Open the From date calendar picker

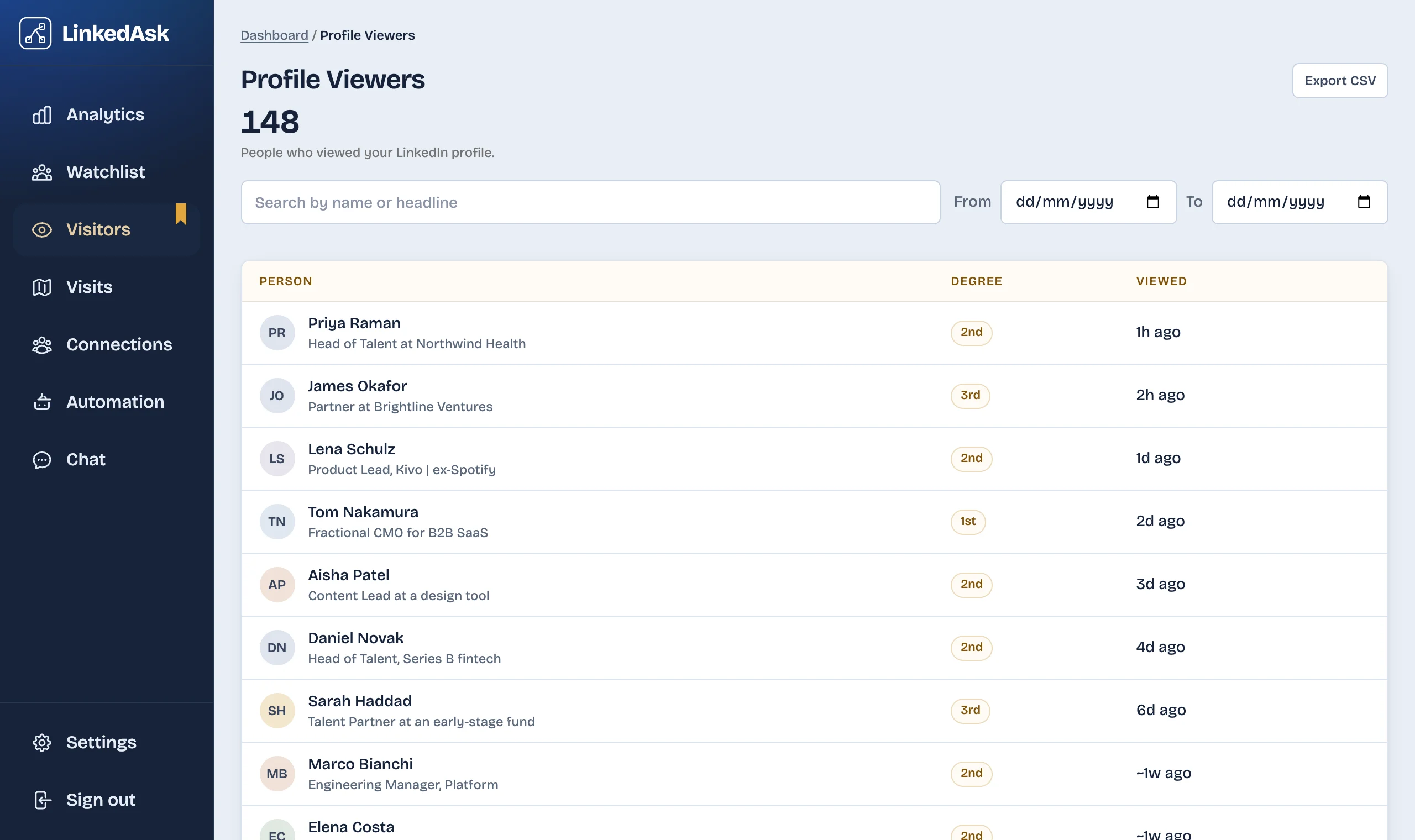1153,202
